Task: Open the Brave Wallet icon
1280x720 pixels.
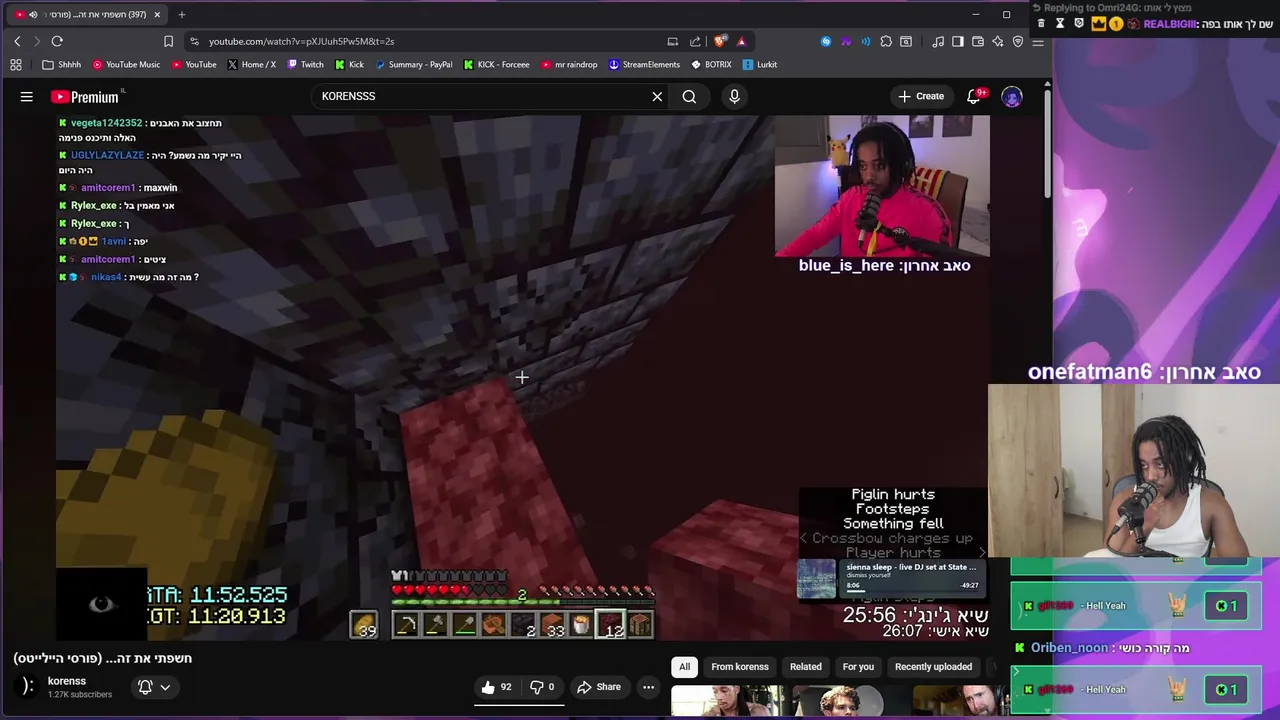Action: click(978, 41)
